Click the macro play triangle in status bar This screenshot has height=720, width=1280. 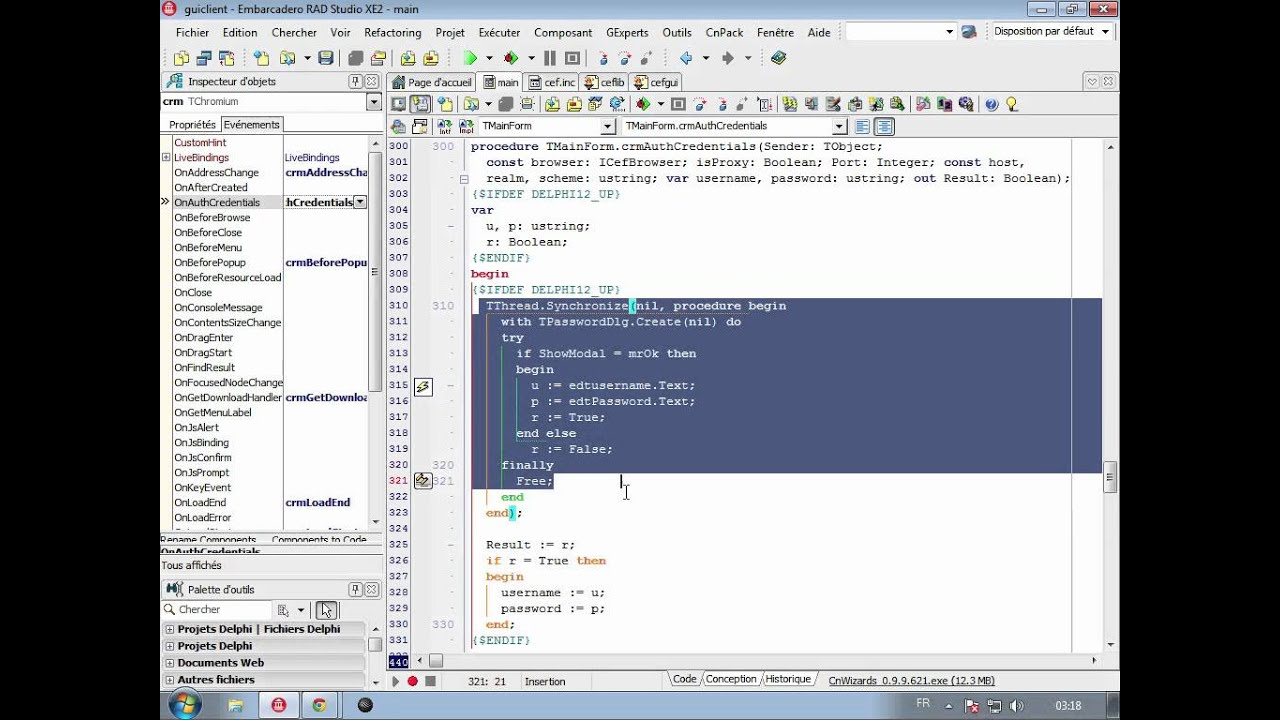[395, 681]
